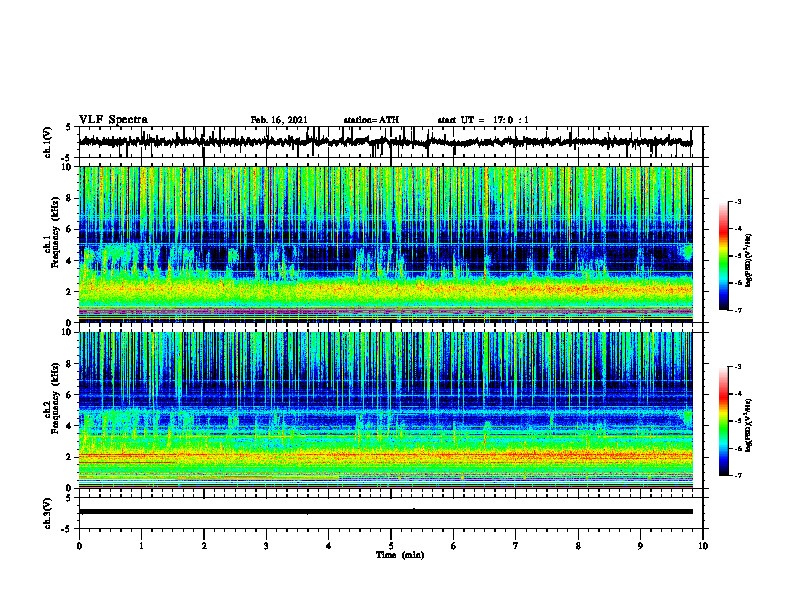Click the ch.2 color scale bar

click(x=723, y=421)
